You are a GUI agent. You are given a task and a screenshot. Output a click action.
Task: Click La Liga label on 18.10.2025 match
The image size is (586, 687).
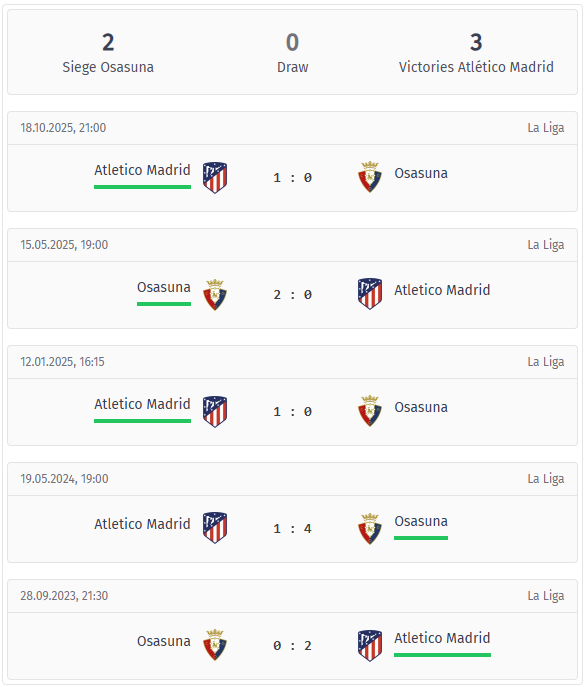coord(546,128)
